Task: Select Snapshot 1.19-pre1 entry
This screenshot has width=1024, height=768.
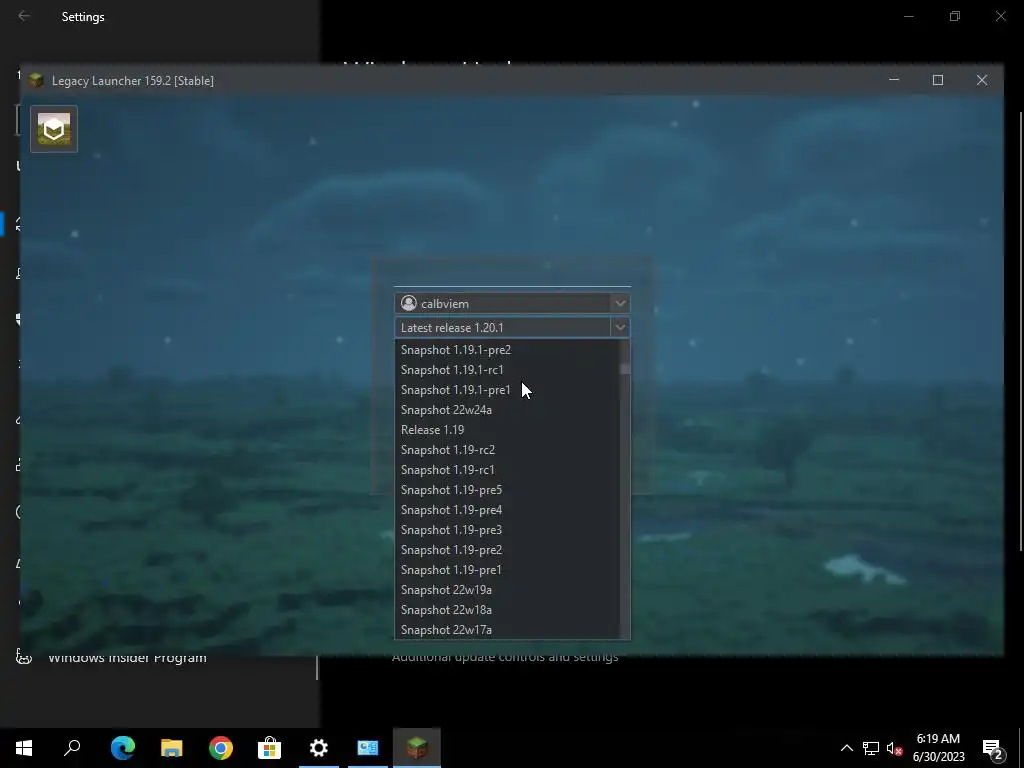Action: (507, 570)
